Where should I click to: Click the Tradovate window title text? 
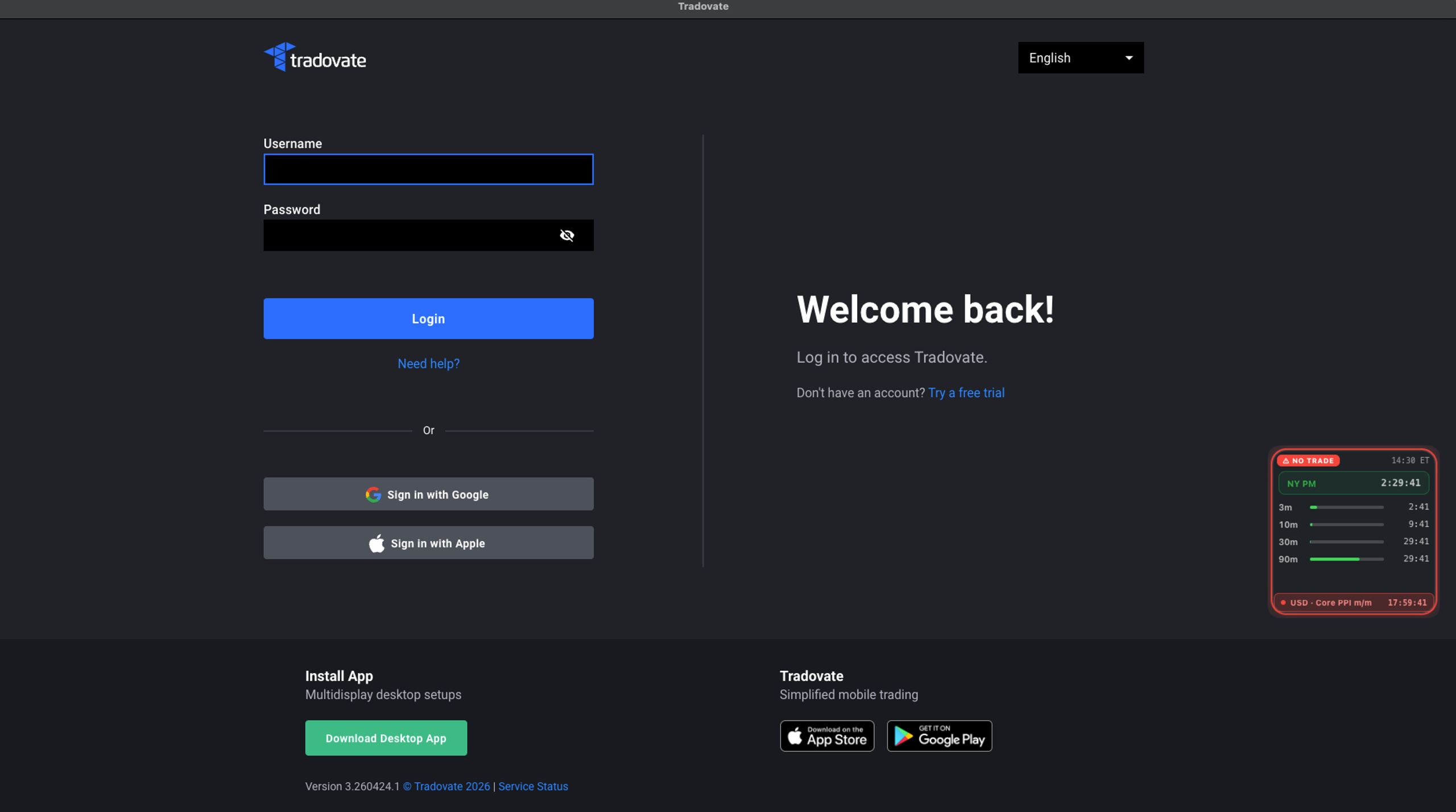pos(703,6)
